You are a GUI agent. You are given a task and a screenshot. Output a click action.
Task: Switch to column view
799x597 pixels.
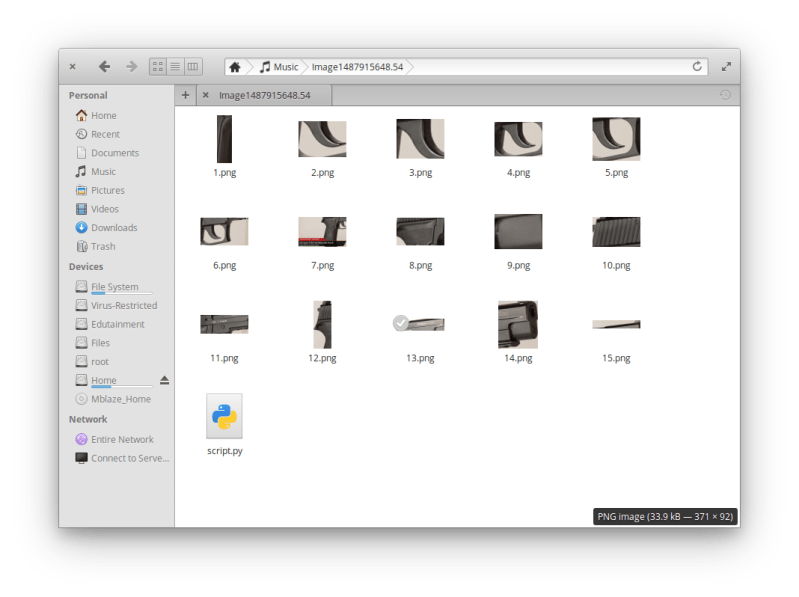[x=193, y=66]
